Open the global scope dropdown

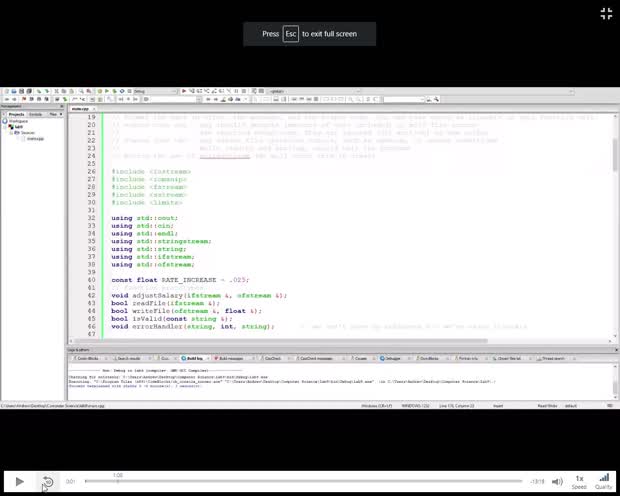pyautogui.click(x=314, y=91)
